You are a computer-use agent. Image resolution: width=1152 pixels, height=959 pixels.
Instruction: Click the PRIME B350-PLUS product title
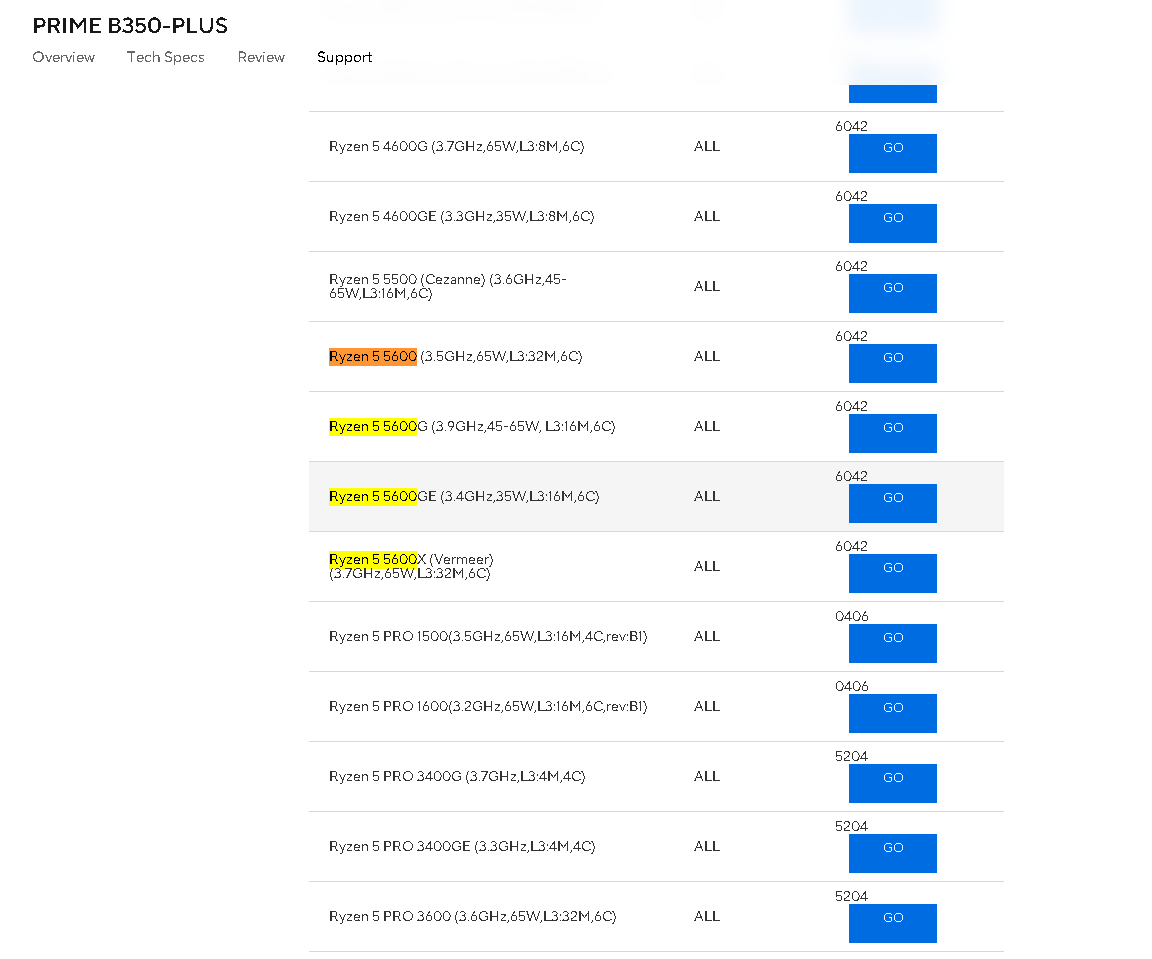click(x=130, y=26)
